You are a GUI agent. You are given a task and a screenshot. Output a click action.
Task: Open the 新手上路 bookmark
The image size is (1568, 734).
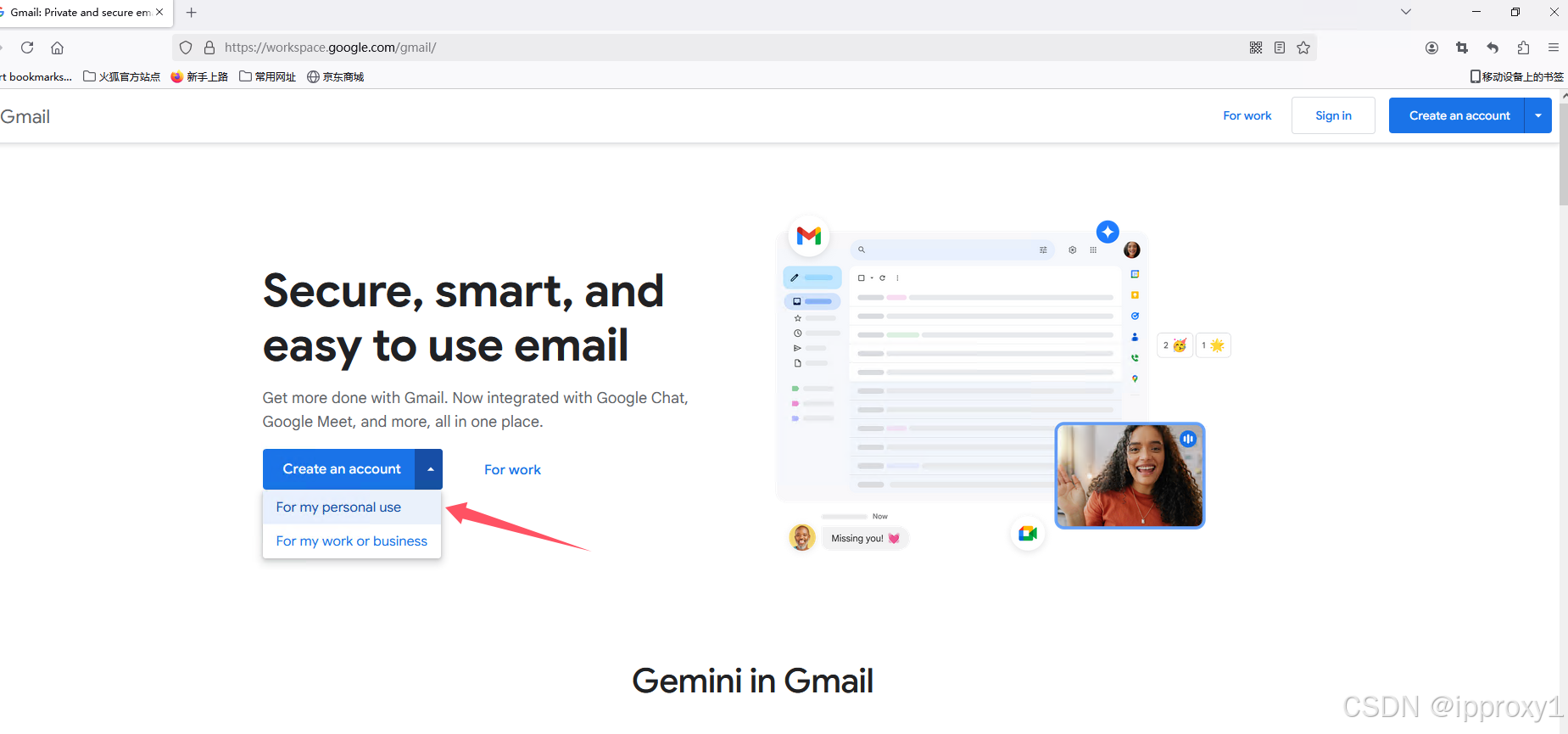[x=199, y=76]
